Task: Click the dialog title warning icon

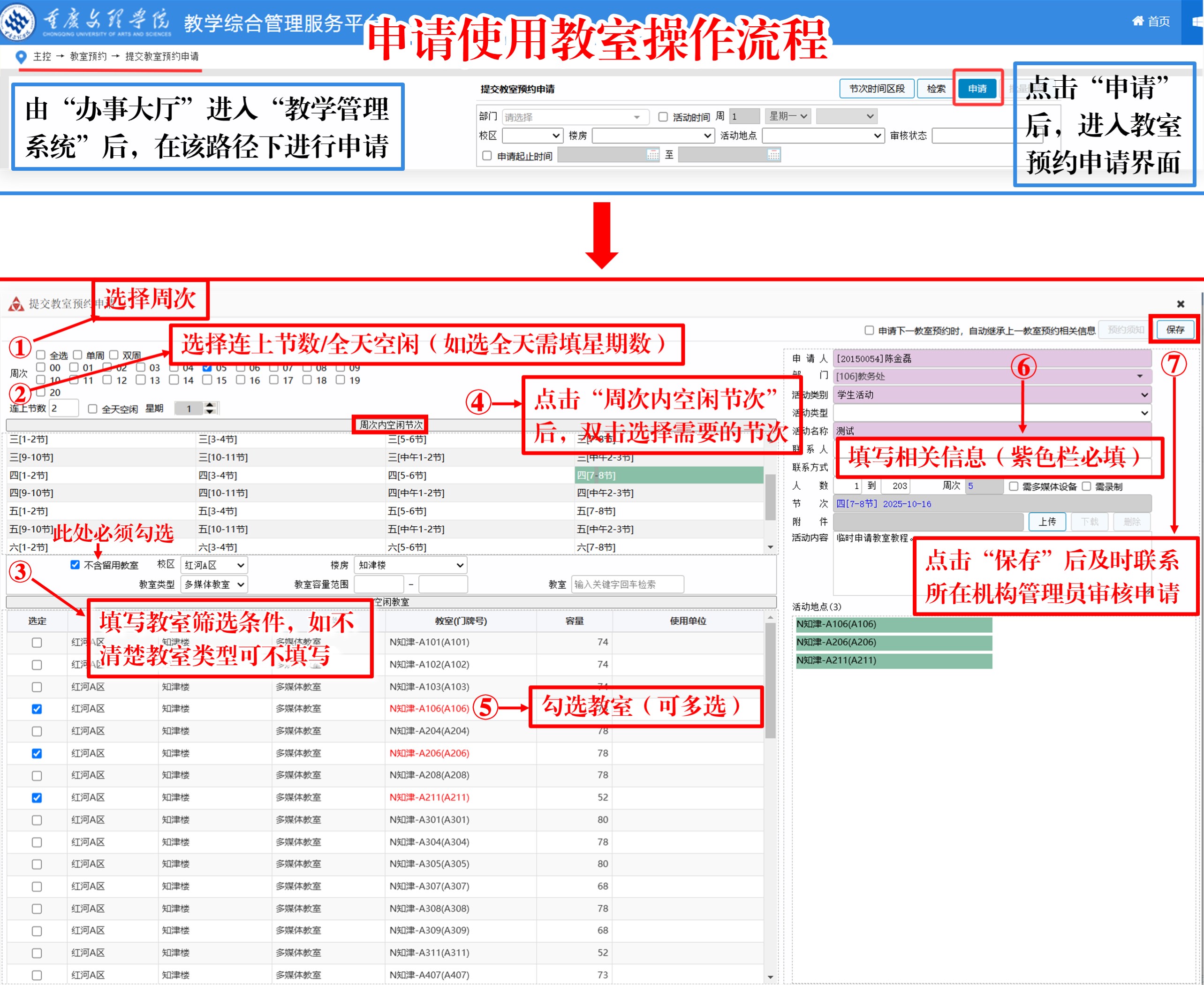Action: (x=16, y=304)
